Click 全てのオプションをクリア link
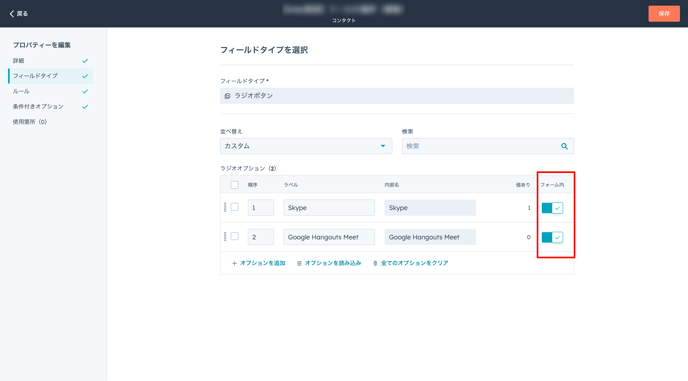The height and width of the screenshot is (381, 688). coord(410,263)
